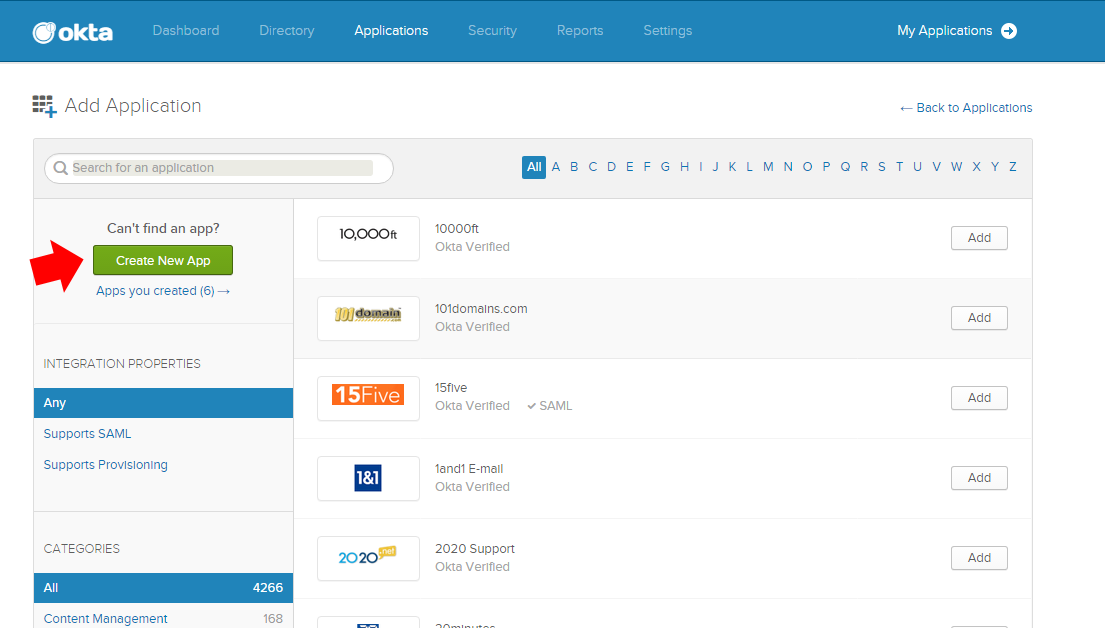Filter apps by letter L

[749, 167]
